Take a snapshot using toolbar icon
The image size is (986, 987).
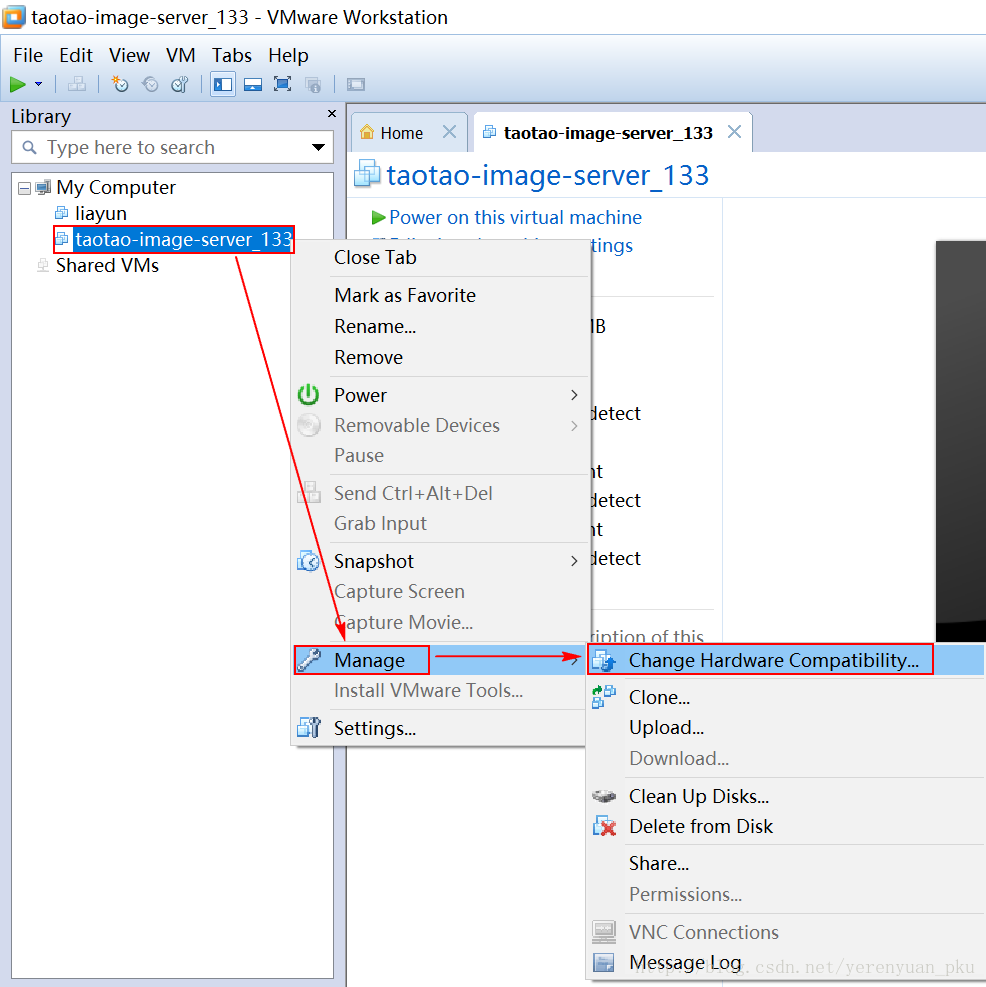120,84
